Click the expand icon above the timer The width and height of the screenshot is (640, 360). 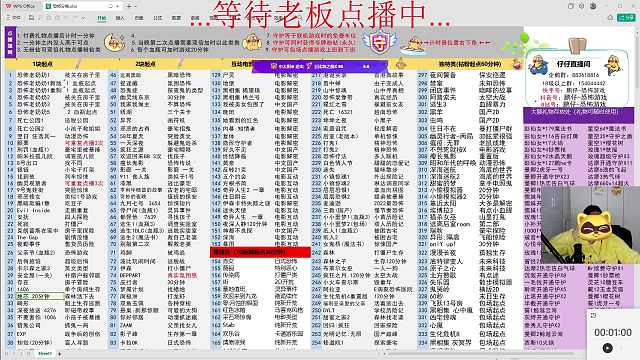tap(593, 316)
